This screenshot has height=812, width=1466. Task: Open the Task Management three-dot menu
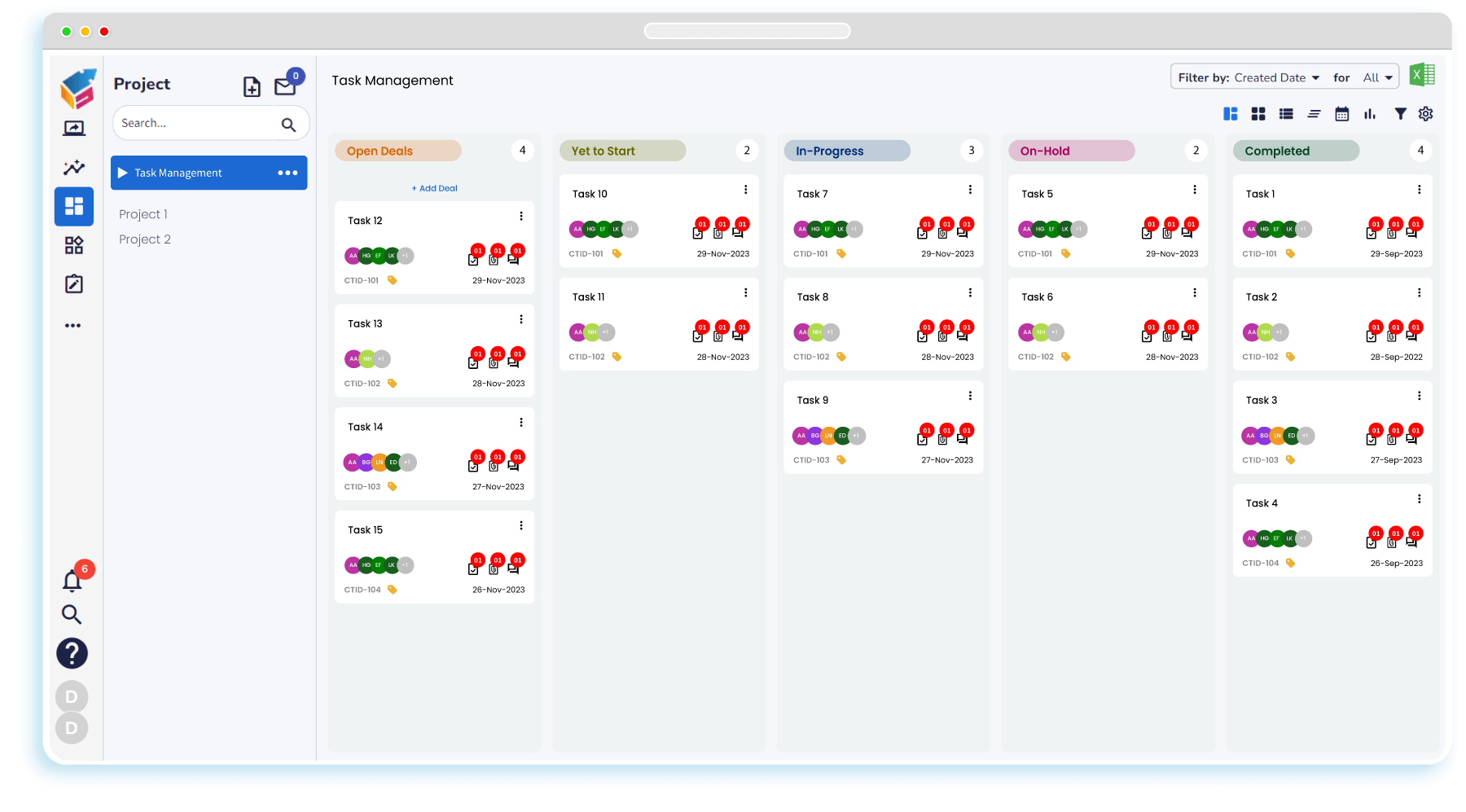(x=287, y=172)
